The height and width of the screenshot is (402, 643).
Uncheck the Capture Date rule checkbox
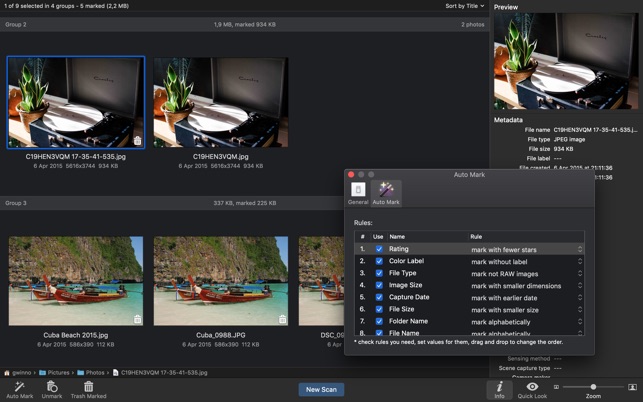(x=379, y=297)
